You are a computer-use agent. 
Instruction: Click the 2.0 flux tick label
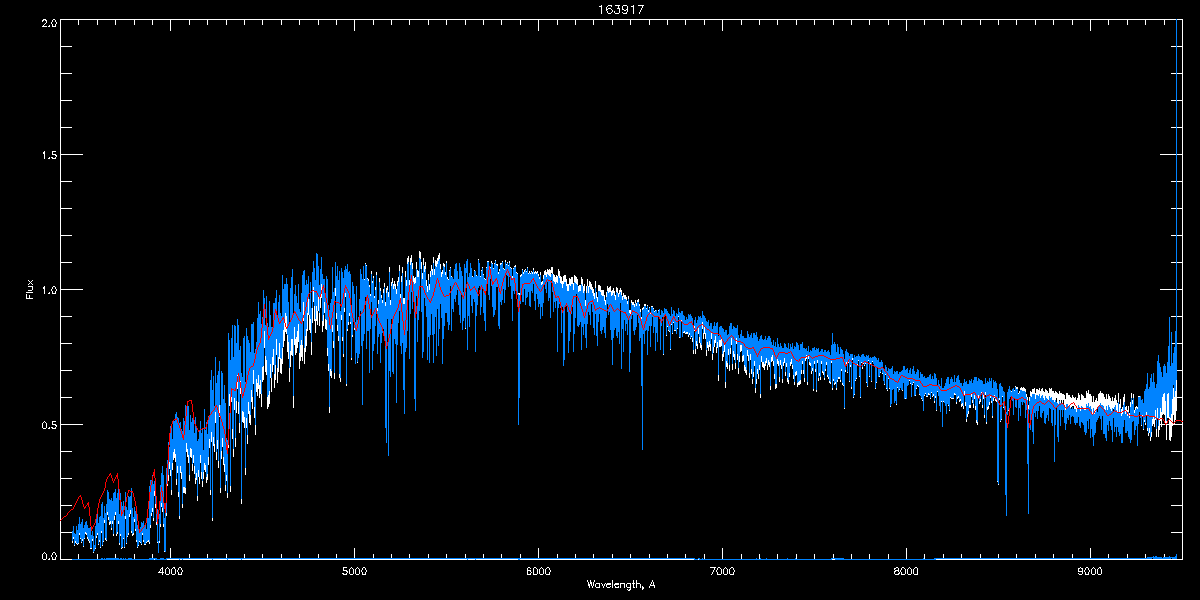pos(48,22)
